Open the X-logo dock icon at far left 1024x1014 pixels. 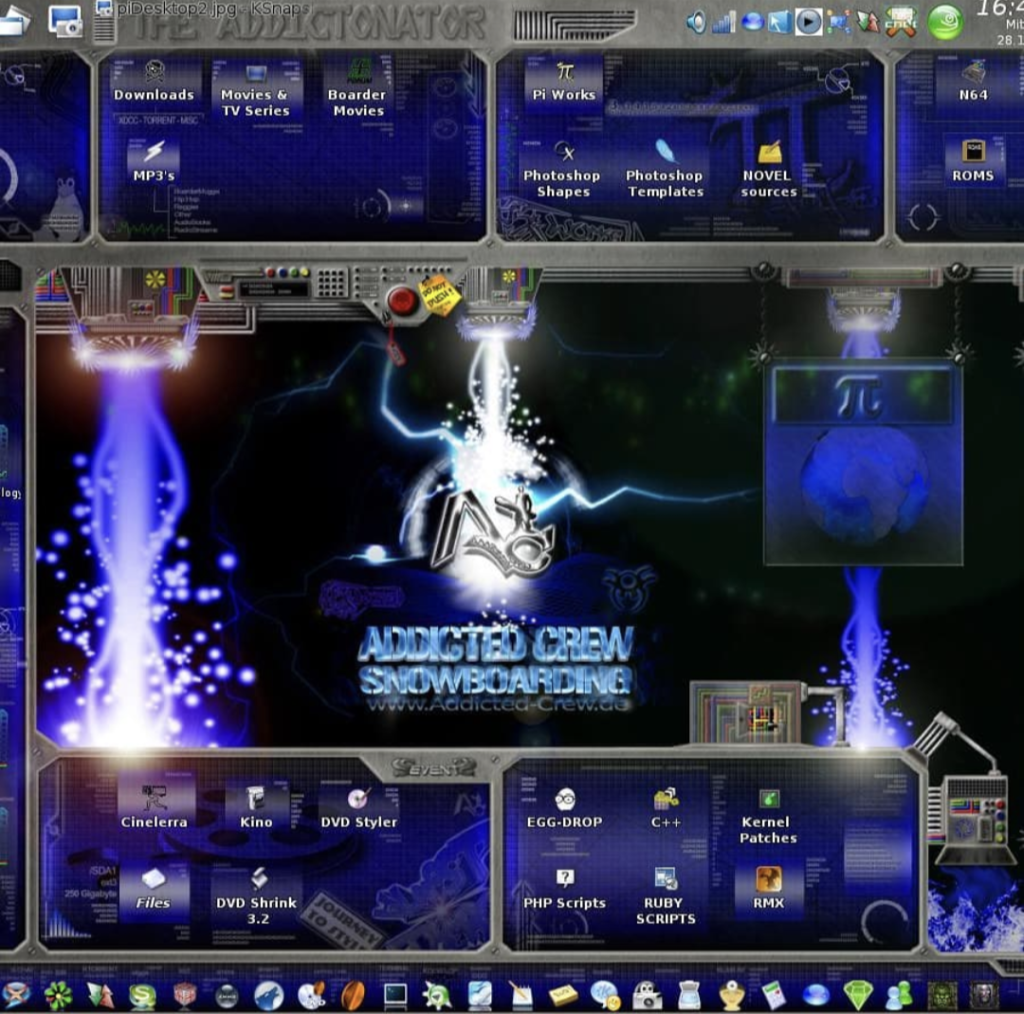tap(16, 996)
